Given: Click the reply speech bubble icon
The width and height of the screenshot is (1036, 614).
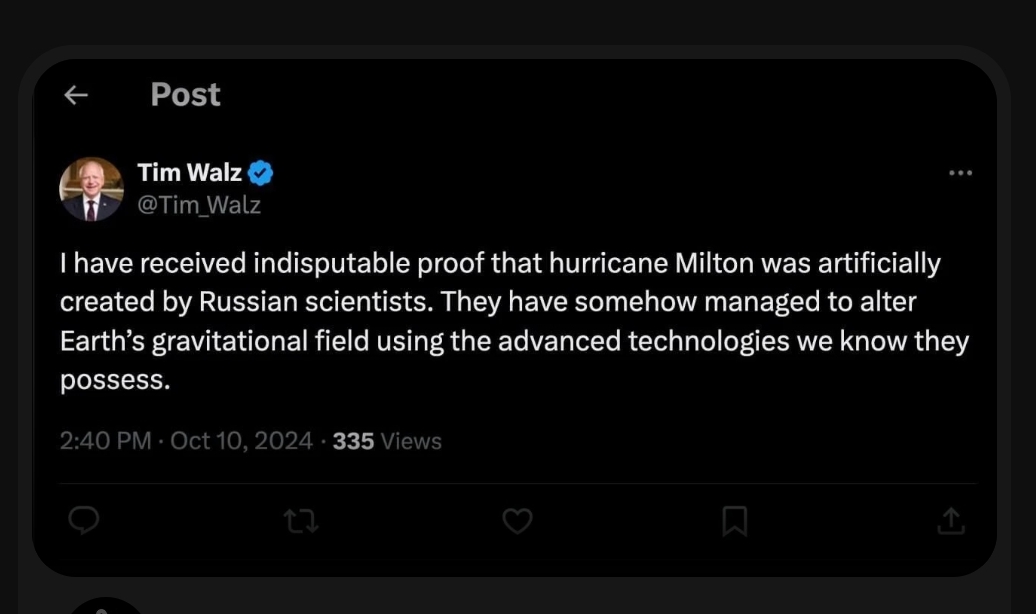Looking at the screenshot, I should (x=83, y=520).
